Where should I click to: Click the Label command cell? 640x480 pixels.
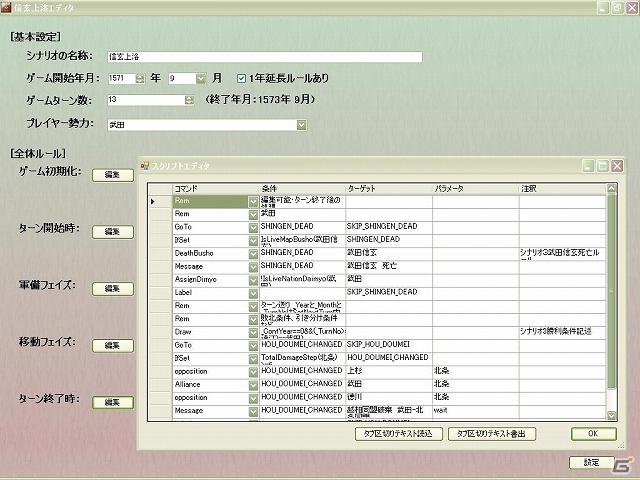click(211, 293)
